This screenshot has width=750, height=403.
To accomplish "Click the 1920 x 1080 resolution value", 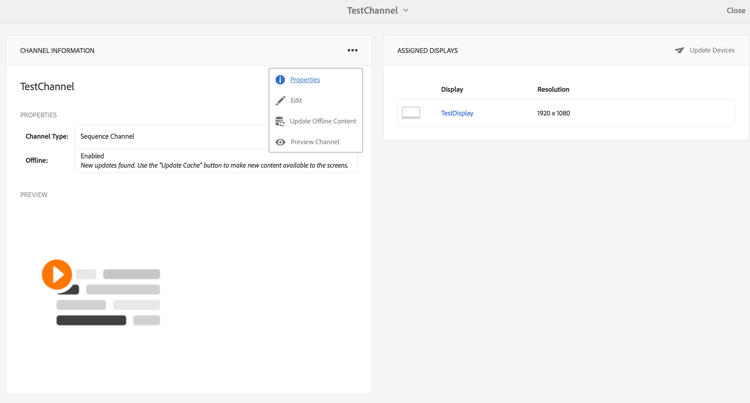I will click(553, 113).
